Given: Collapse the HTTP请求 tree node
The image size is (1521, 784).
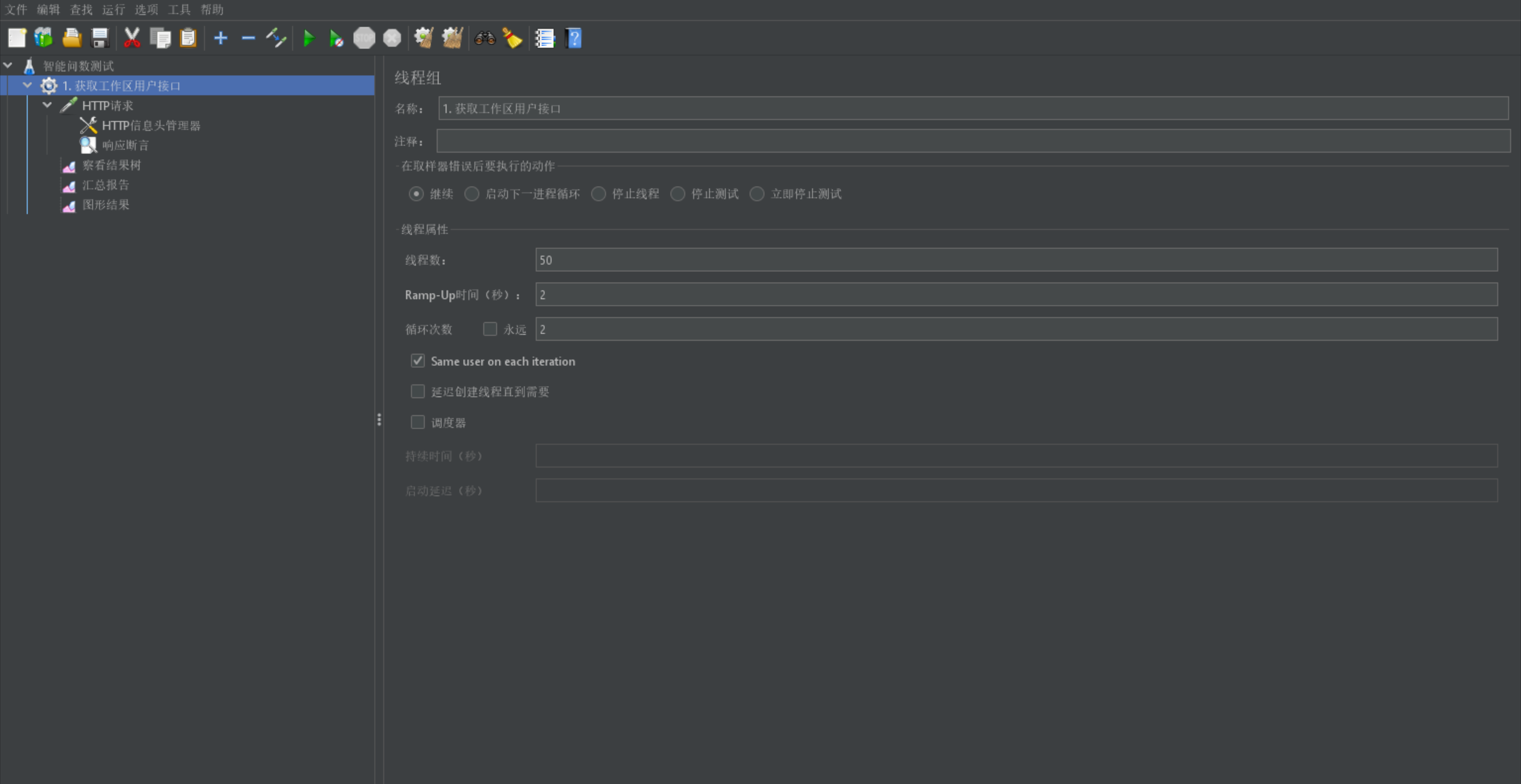Looking at the screenshot, I should tap(47, 105).
